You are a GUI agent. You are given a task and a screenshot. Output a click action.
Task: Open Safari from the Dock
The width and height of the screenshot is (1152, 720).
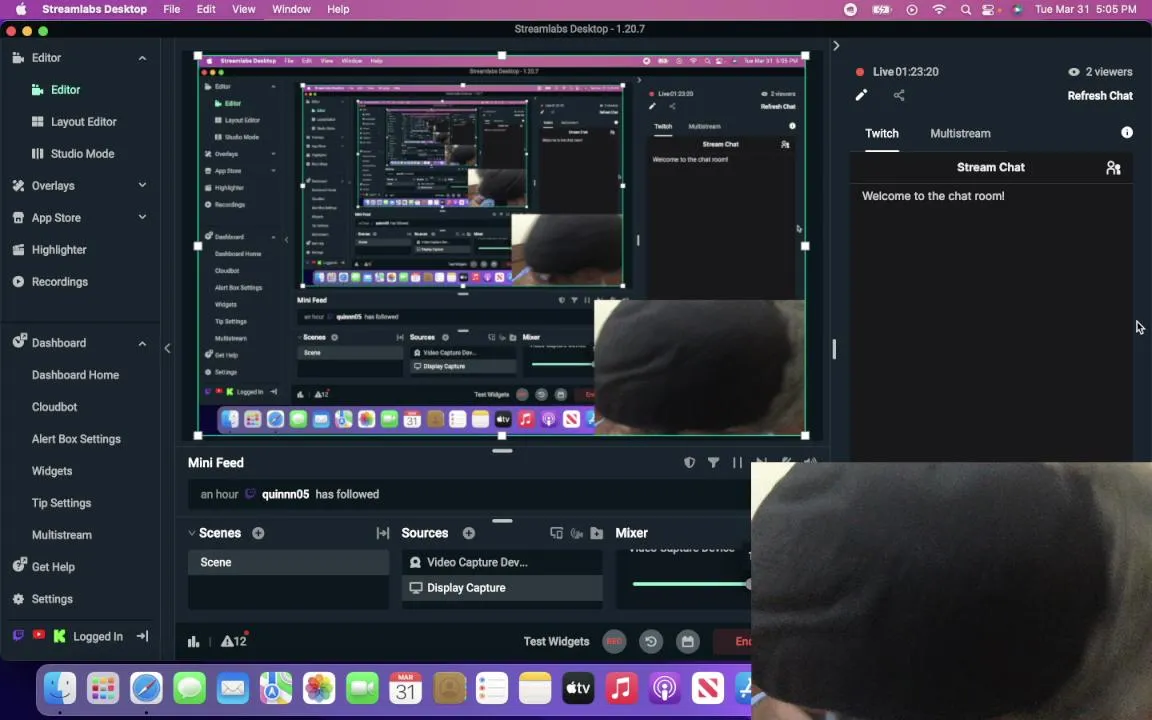click(146, 688)
